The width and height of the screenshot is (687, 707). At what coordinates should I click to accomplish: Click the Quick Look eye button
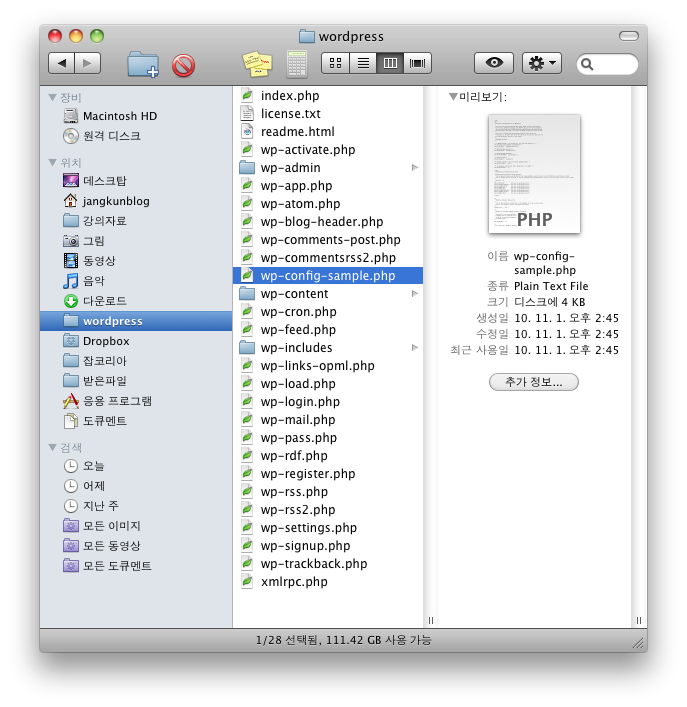tap(494, 63)
